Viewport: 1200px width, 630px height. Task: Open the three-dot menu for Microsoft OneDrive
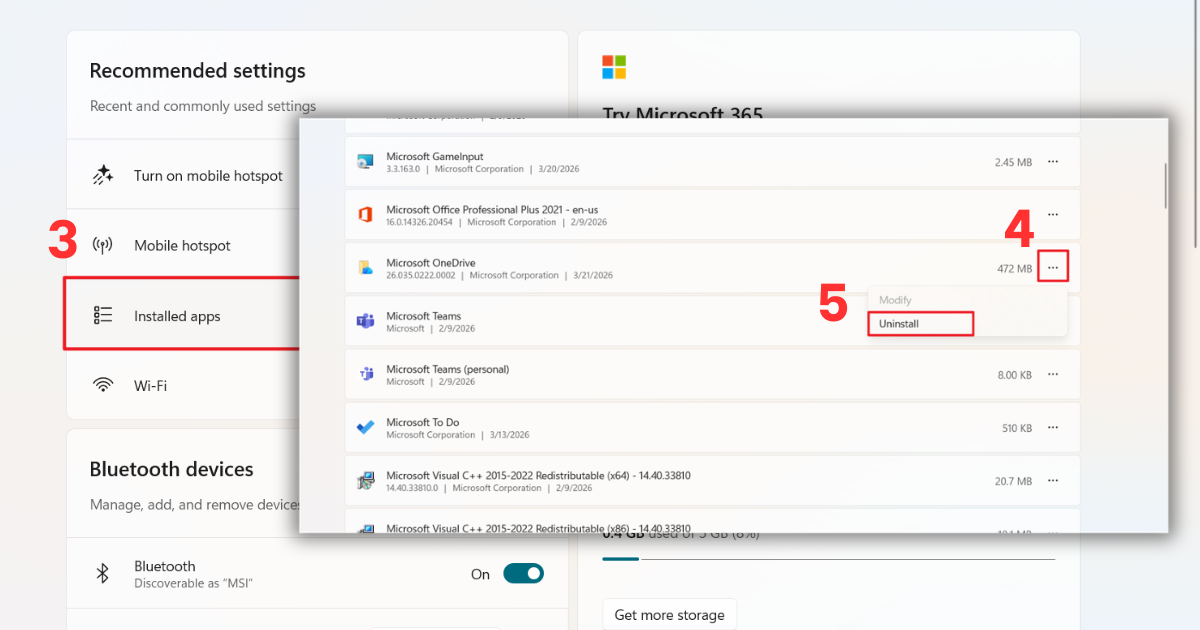[x=1053, y=268]
